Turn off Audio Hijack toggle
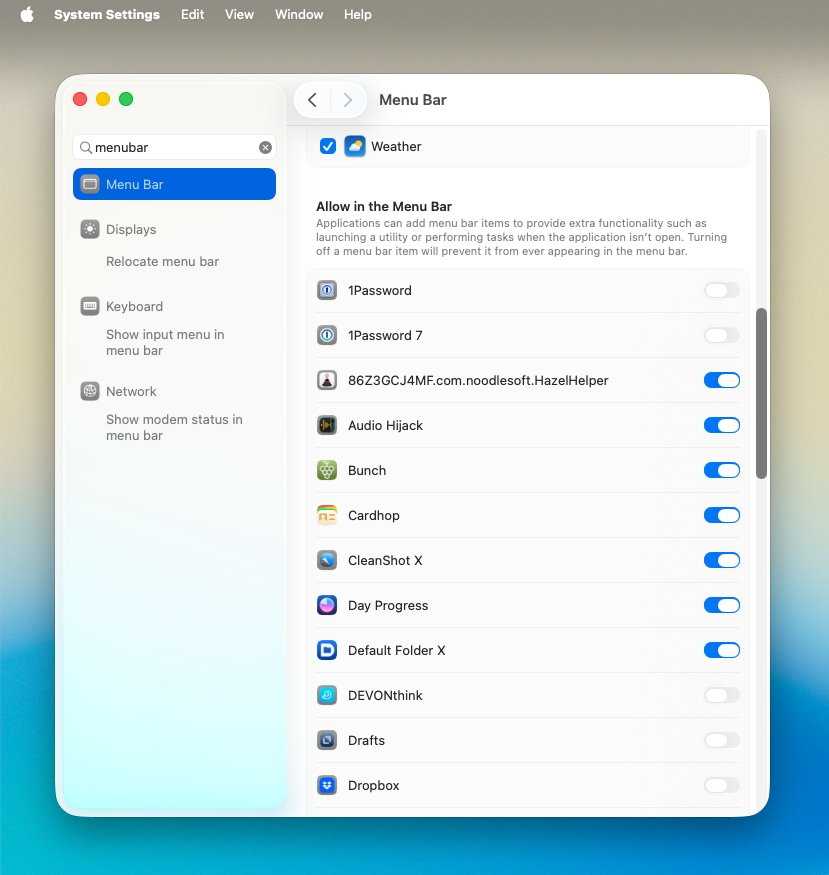The width and height of the screenshot is (829, 875). (721, 425)
